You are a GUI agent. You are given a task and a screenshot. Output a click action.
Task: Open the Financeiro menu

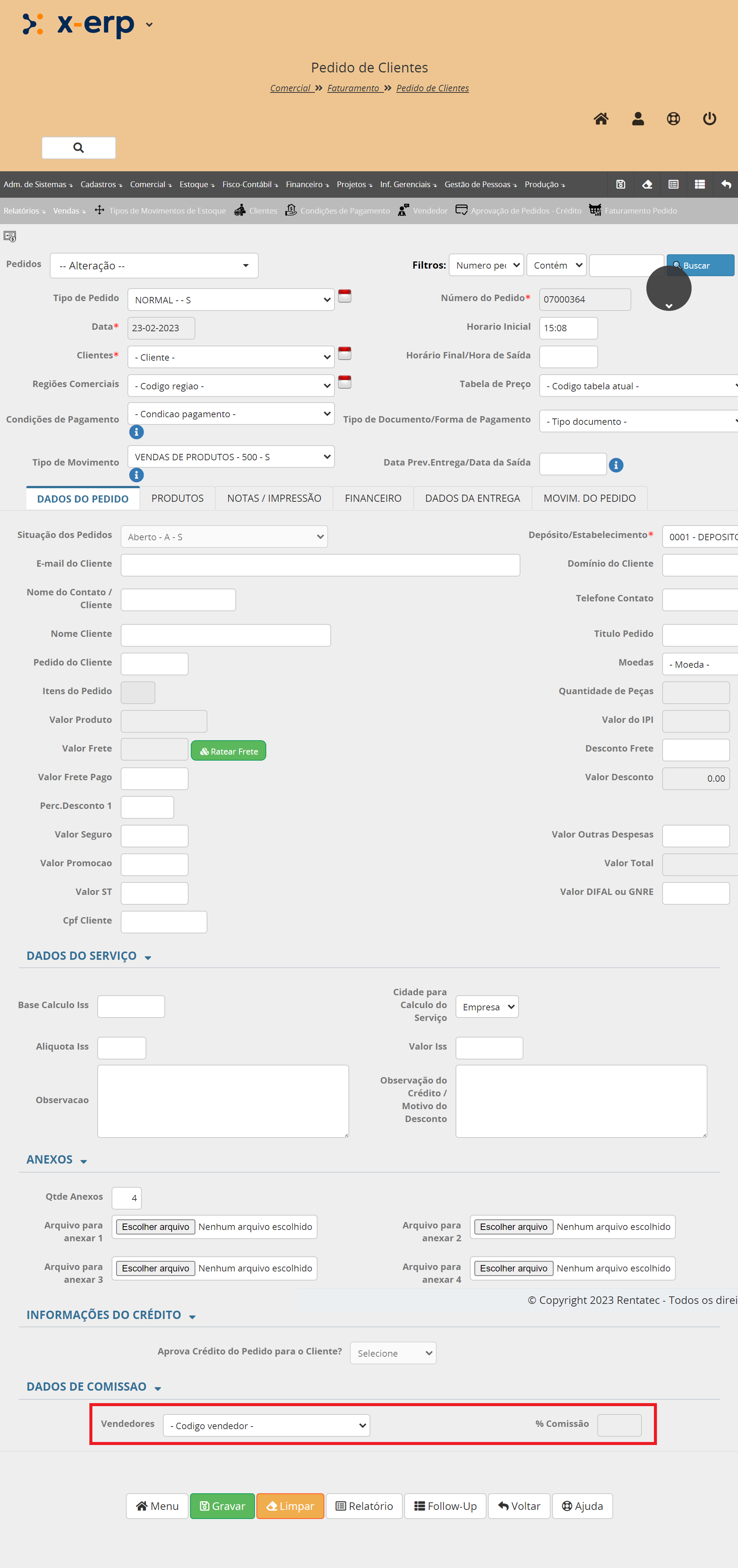(x=307, y=184)
